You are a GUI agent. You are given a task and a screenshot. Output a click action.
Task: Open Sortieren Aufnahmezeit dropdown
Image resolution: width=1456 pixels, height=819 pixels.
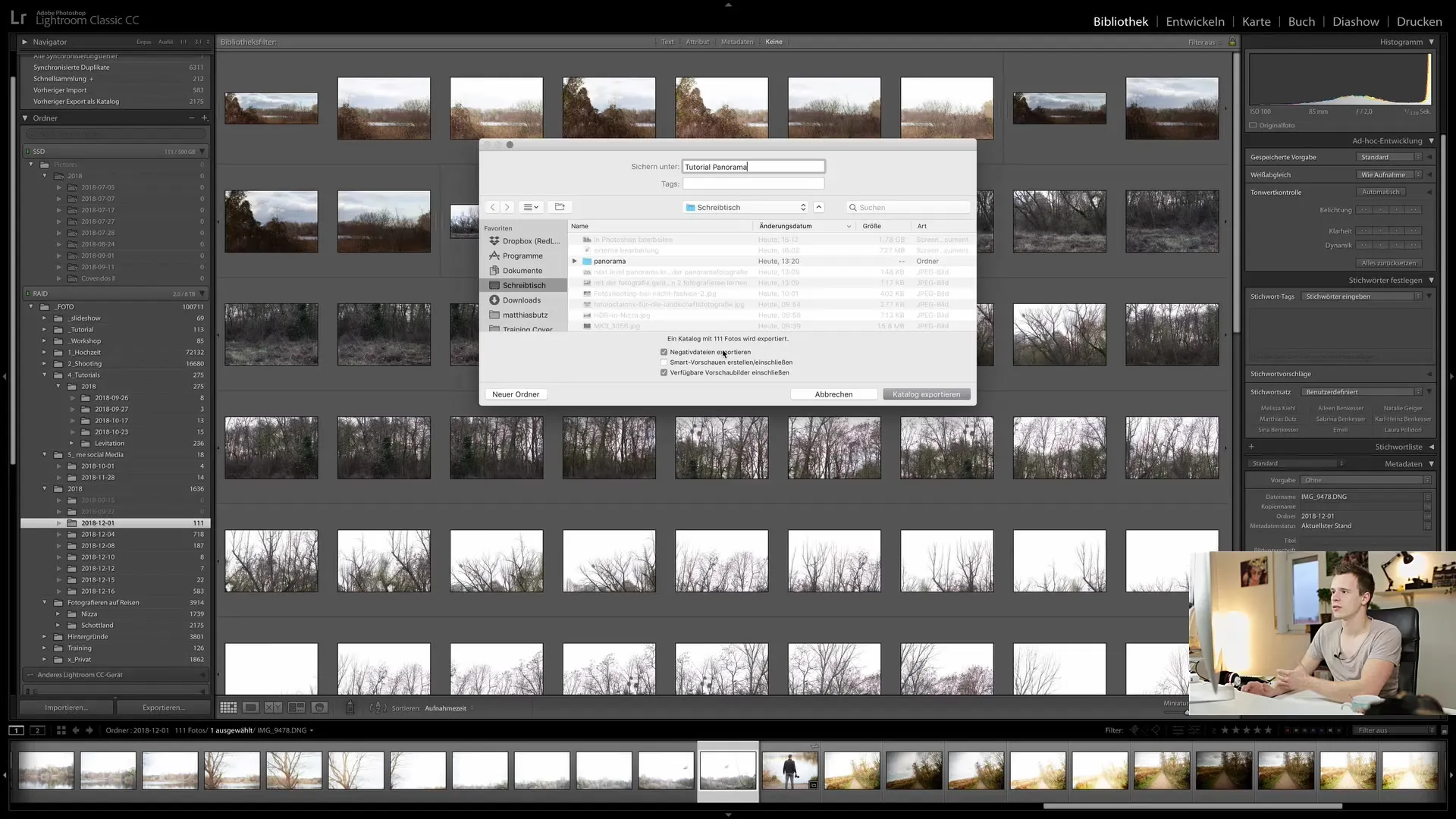click(447, 708)
